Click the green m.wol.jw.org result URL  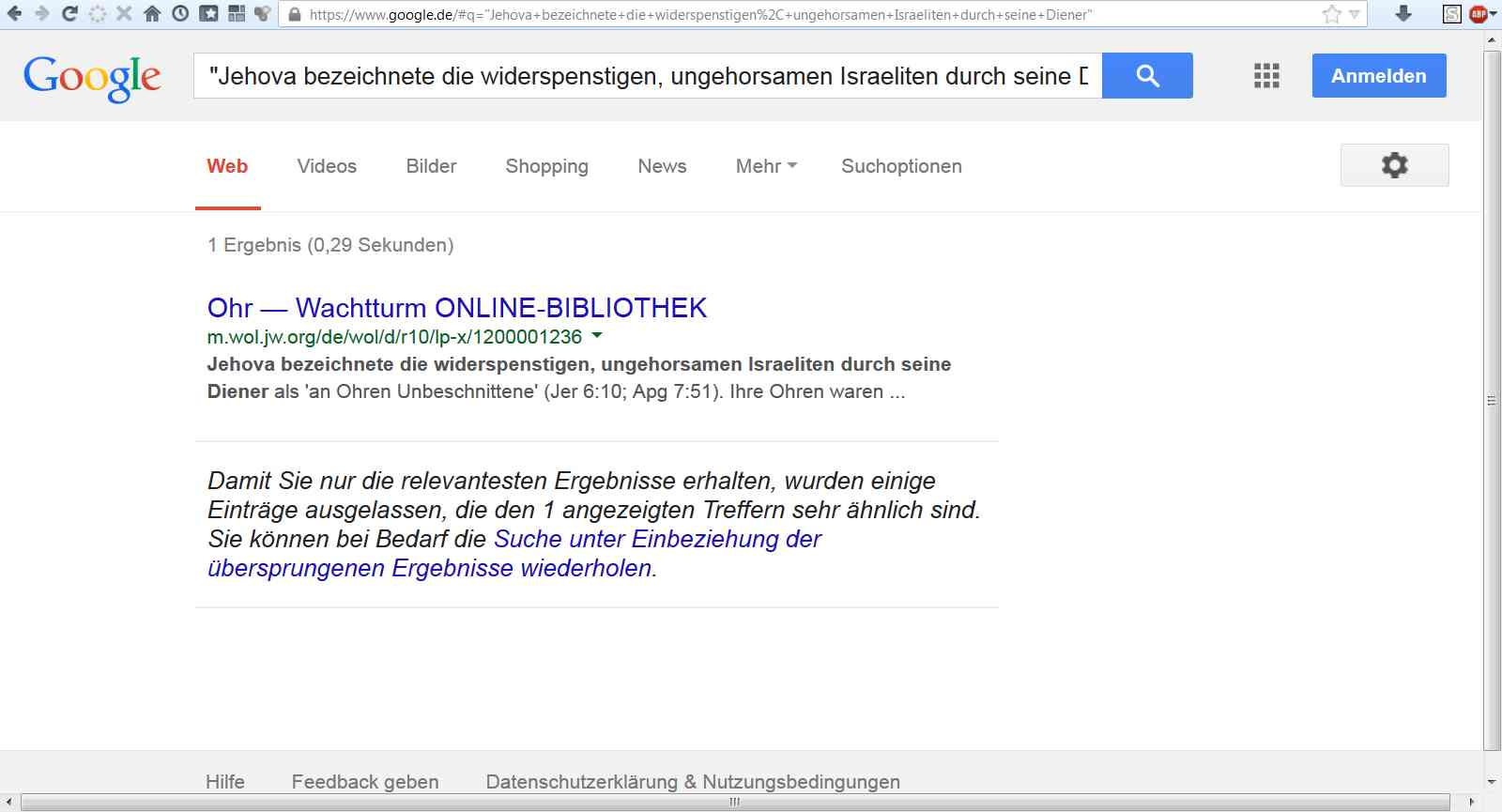pyautogui.click(x=394, y=337)
